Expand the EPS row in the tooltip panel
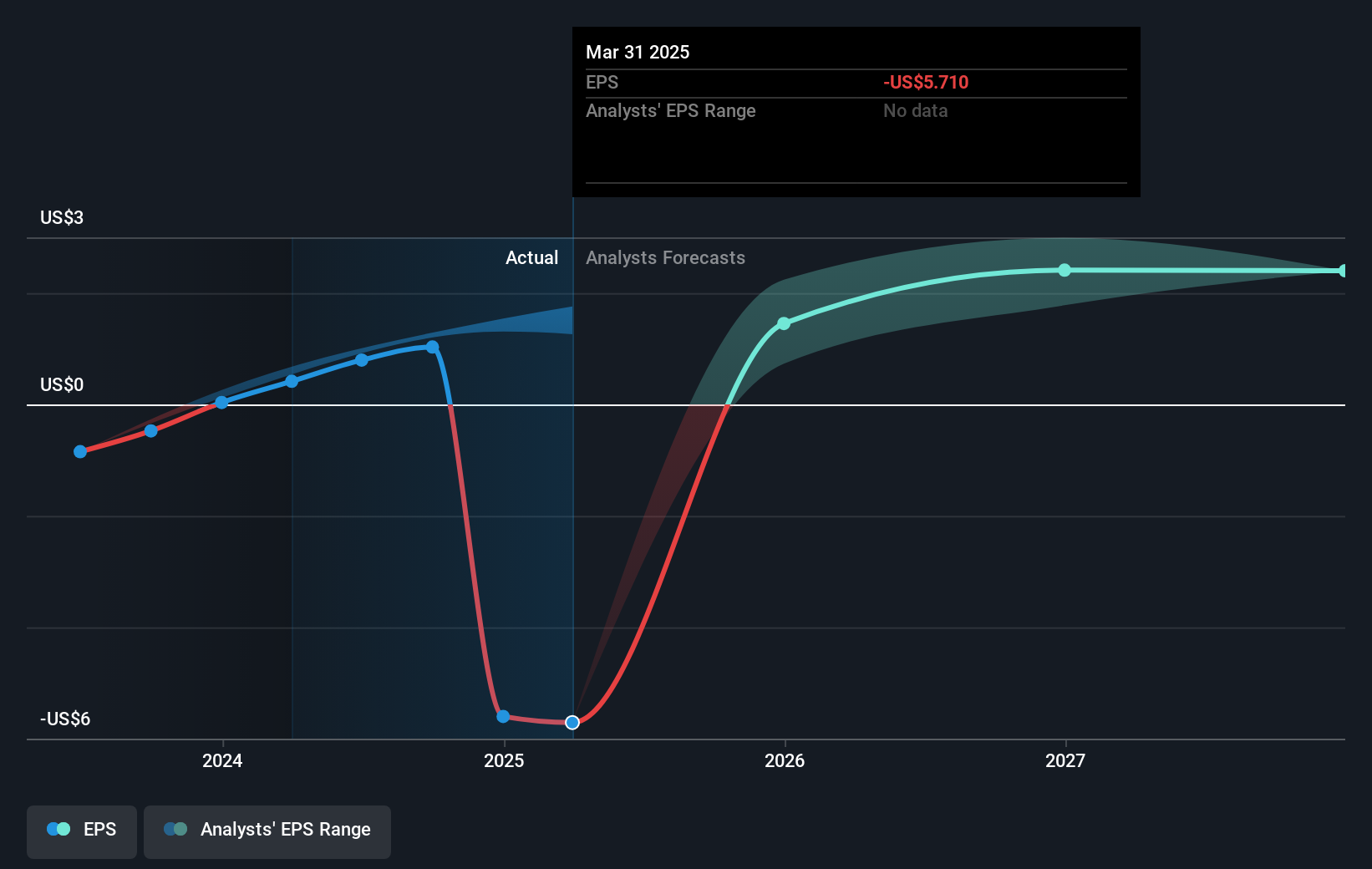 [x=602, y=82]
